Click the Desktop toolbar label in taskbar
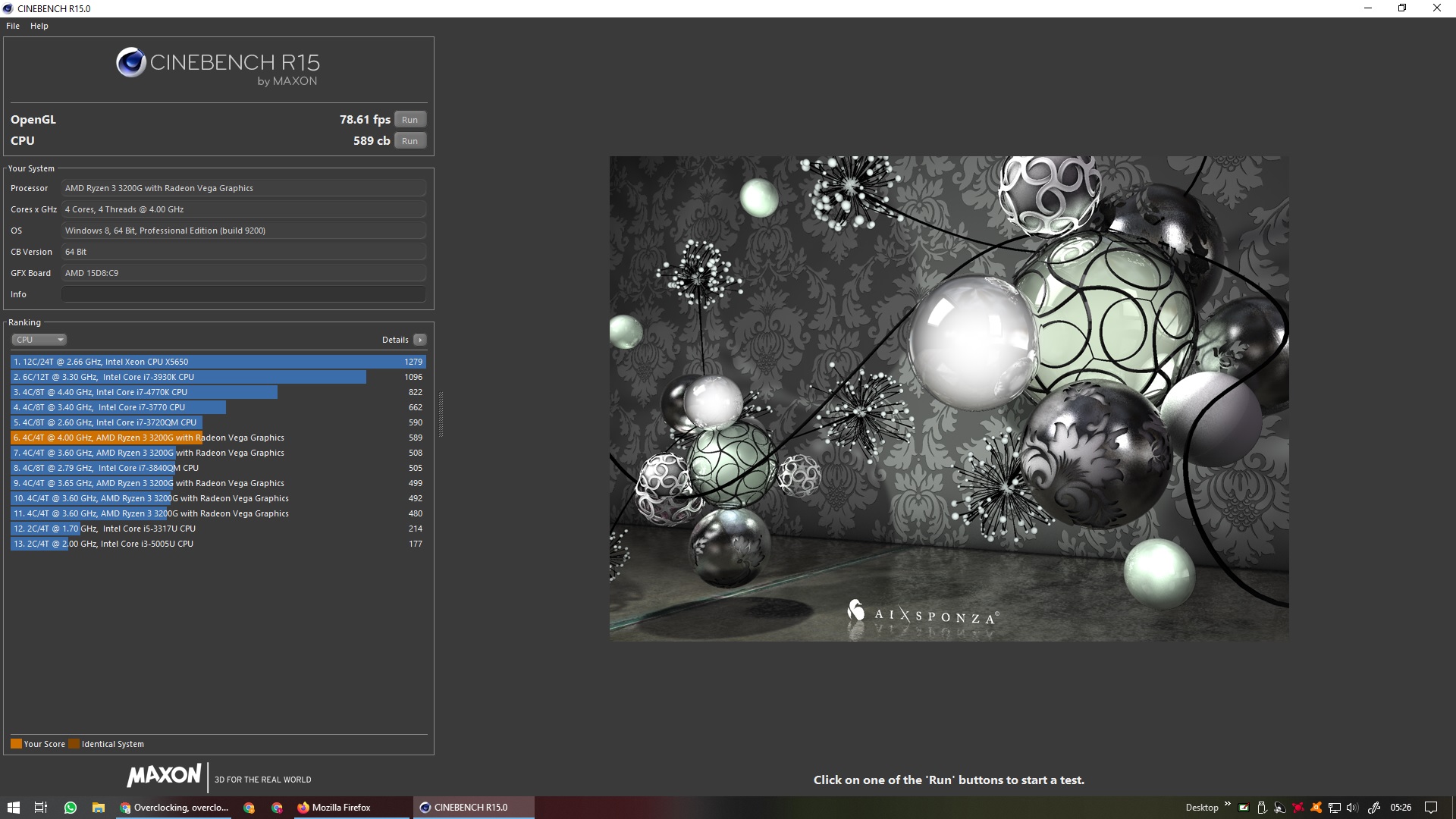The width and height of the screenshot is (1456, 819). tap(1202, 808)
